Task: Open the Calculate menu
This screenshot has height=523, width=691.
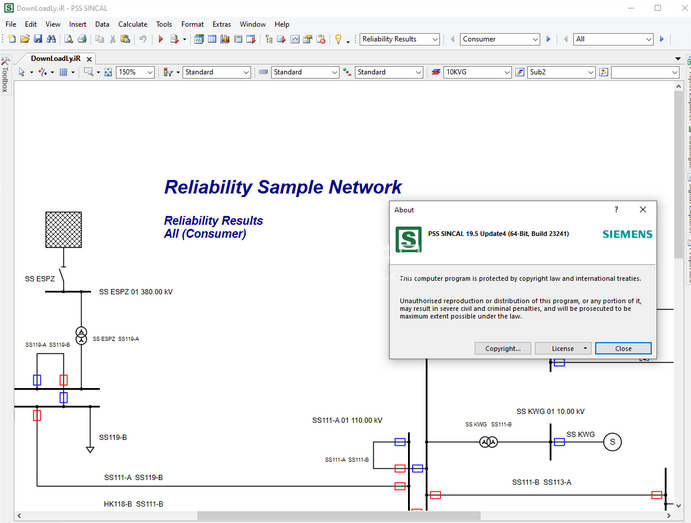Action: [133, 24]
